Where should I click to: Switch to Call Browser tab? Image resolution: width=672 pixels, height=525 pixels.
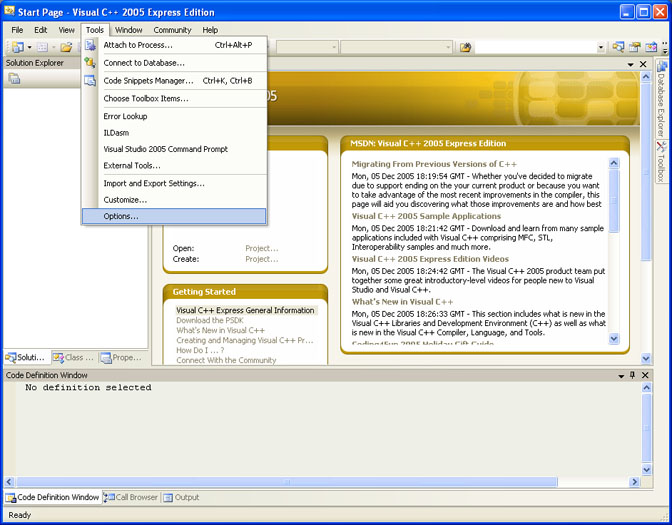pos(132,497)
